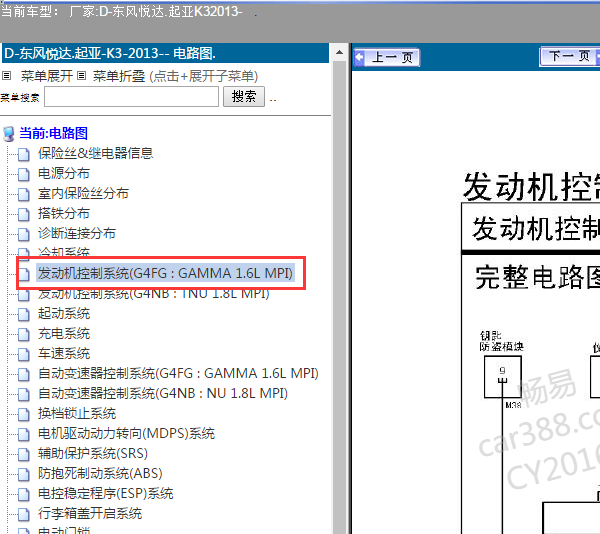Click the page icon beside 保险丝&继电器信息
The height and width of the screenshot is (534, 600).
(24, 154)
